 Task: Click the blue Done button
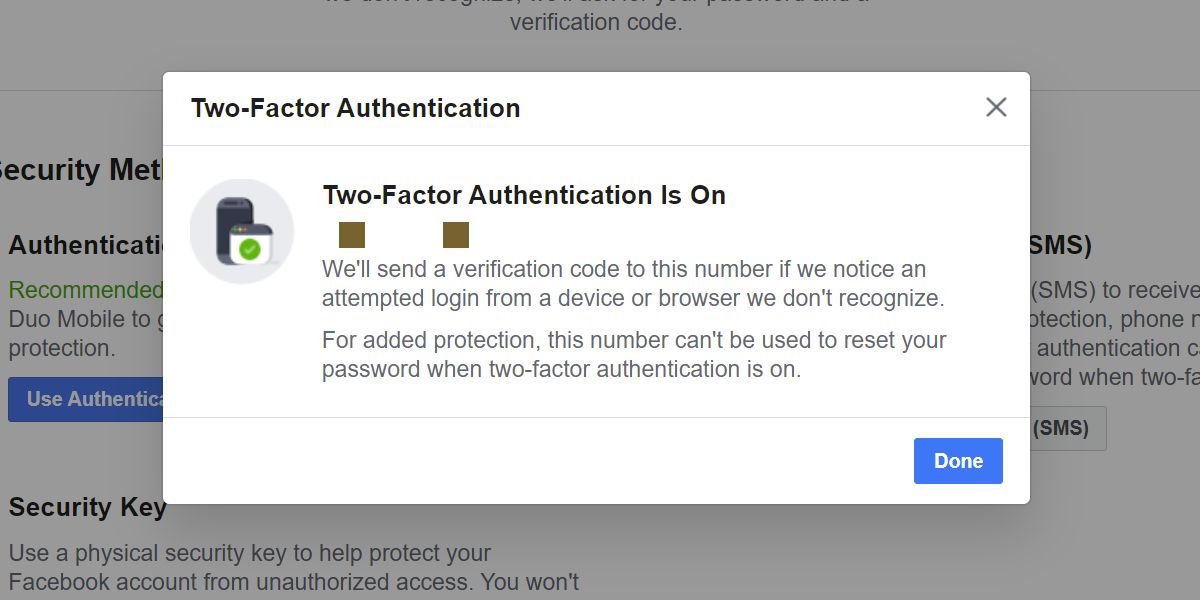click(x=957, y=461)
